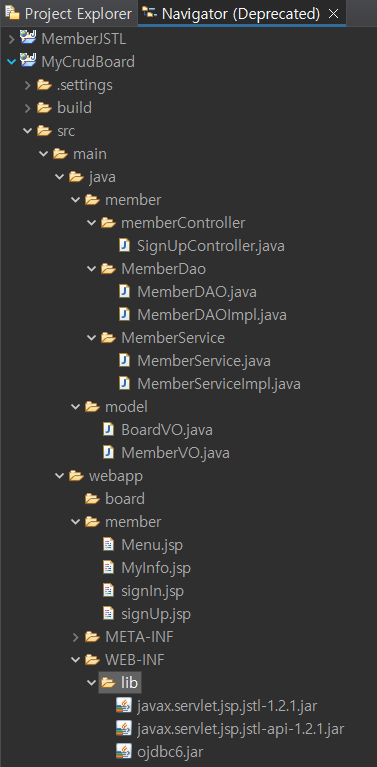Viewport: 377px width, 767px height.
Task: Click the board folder icon
Action: (92, 499)
